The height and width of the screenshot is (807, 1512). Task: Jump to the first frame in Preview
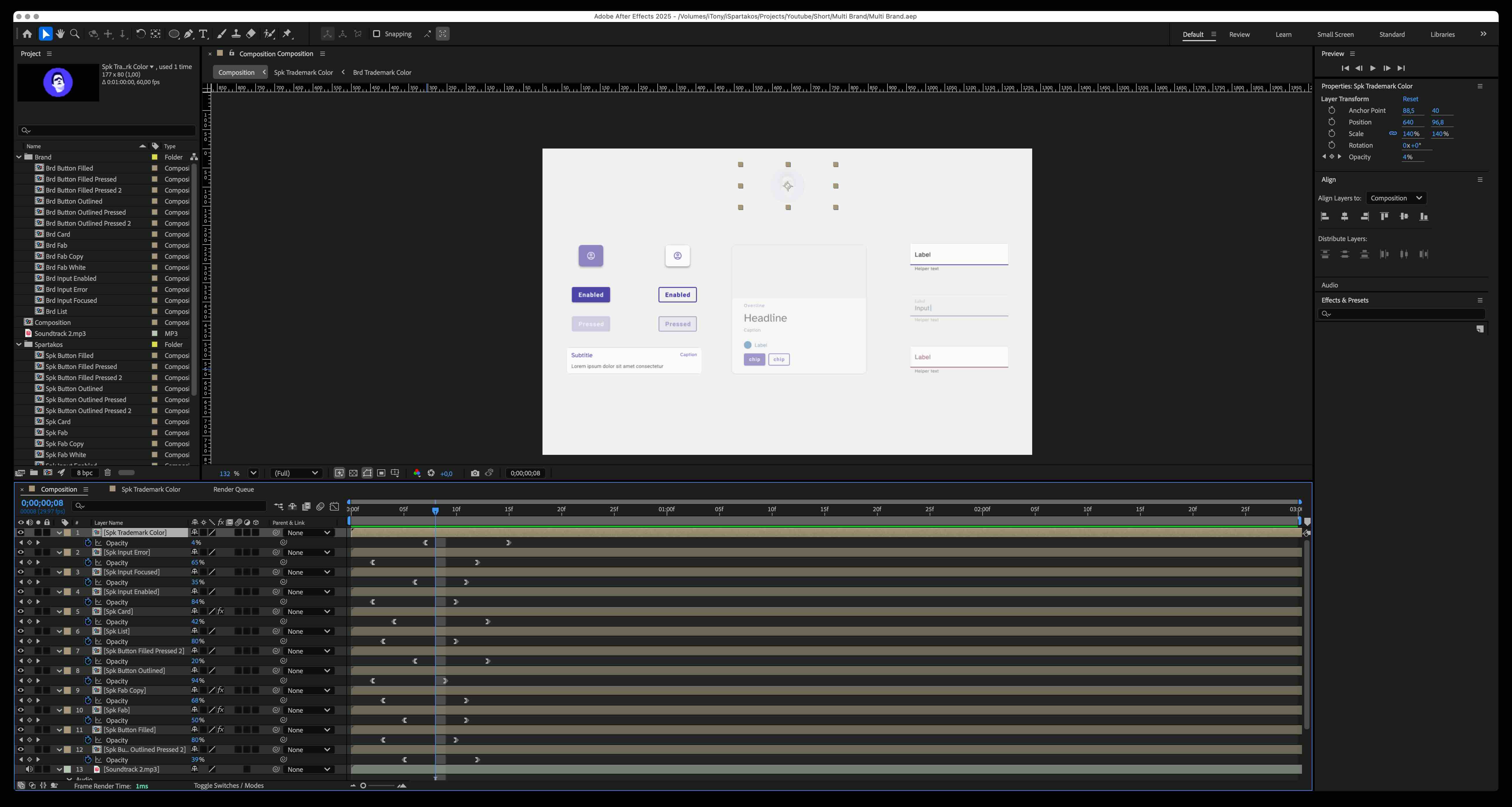(x=1345, y=68)
